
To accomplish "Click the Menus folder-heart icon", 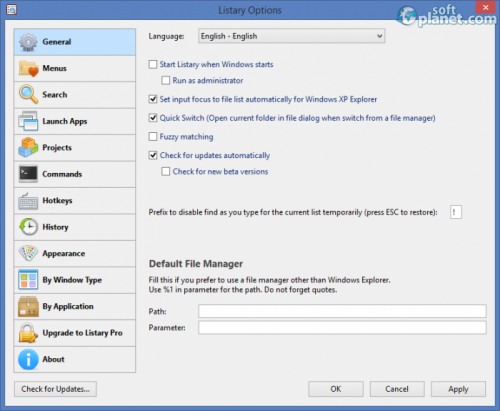I will (x=28, y=68).
